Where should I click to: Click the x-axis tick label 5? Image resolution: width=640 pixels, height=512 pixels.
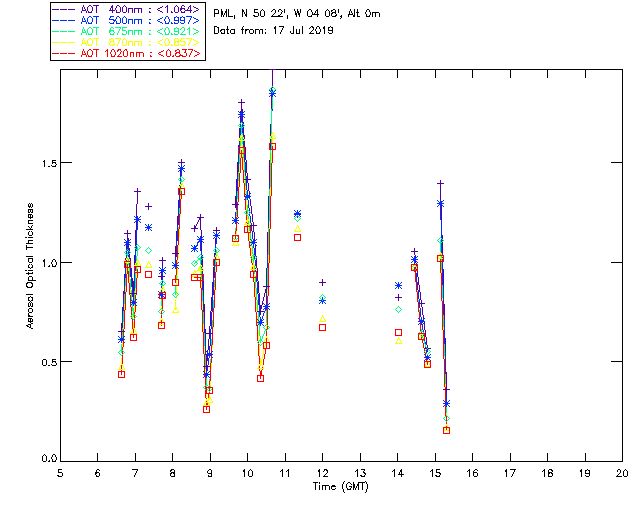point(60,473)
